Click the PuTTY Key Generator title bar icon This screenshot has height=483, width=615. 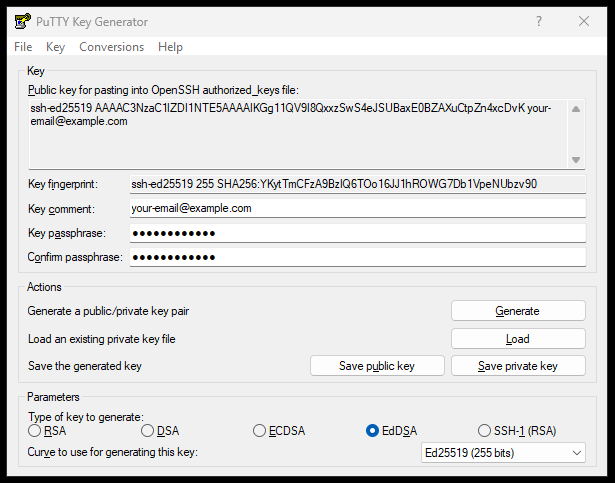point(20,21)
